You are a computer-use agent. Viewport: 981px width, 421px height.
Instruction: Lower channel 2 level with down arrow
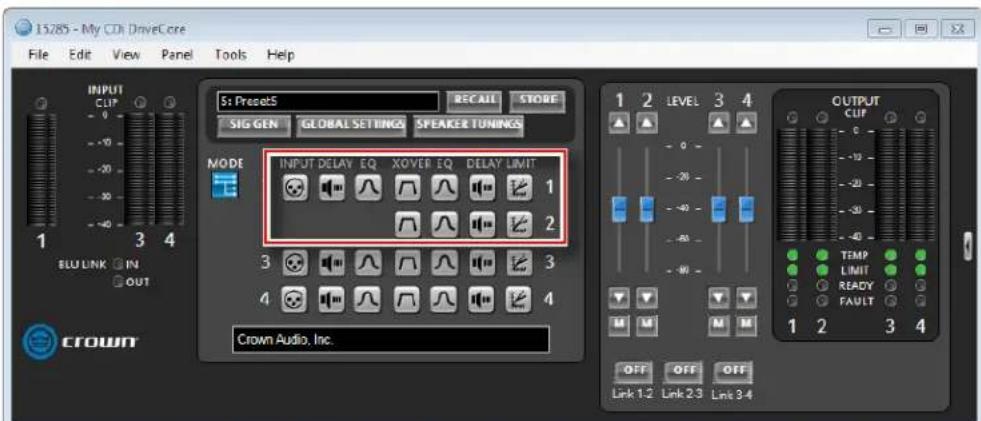(646, 298)
